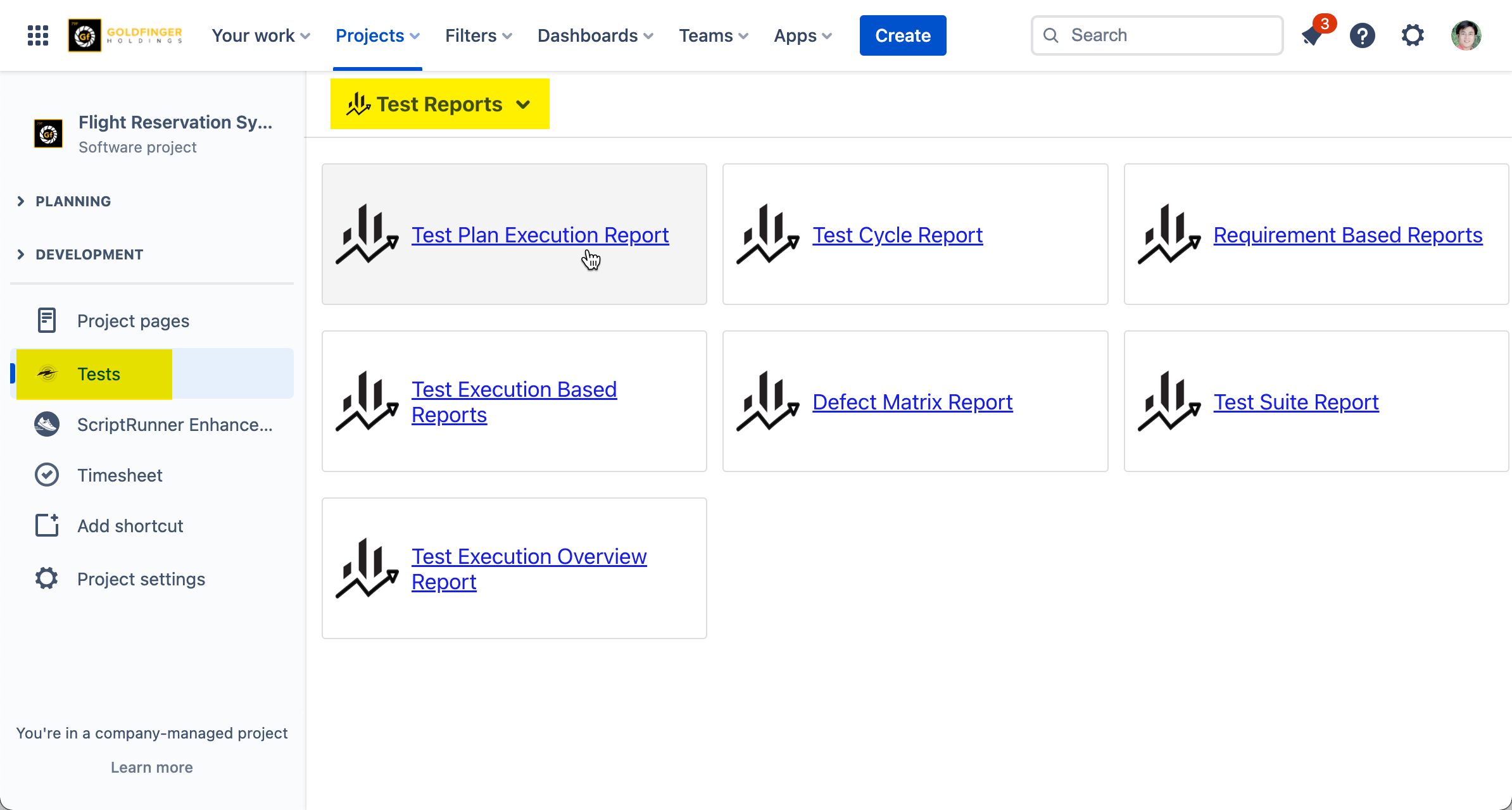Open the Filters menu
The image size is (1512, 810).
478,35
